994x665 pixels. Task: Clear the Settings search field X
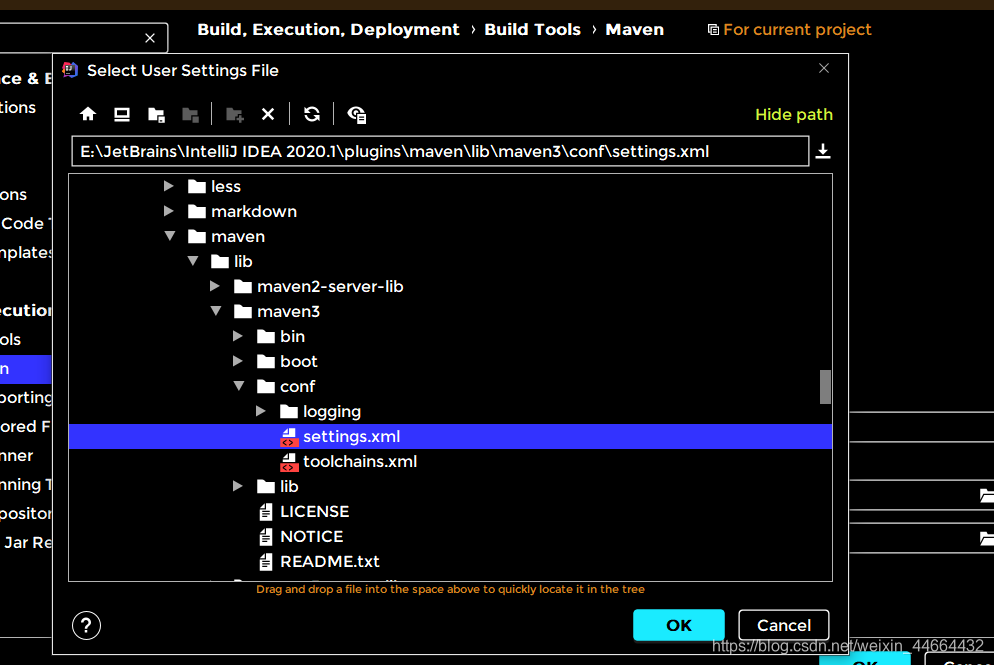click(150, 38)
